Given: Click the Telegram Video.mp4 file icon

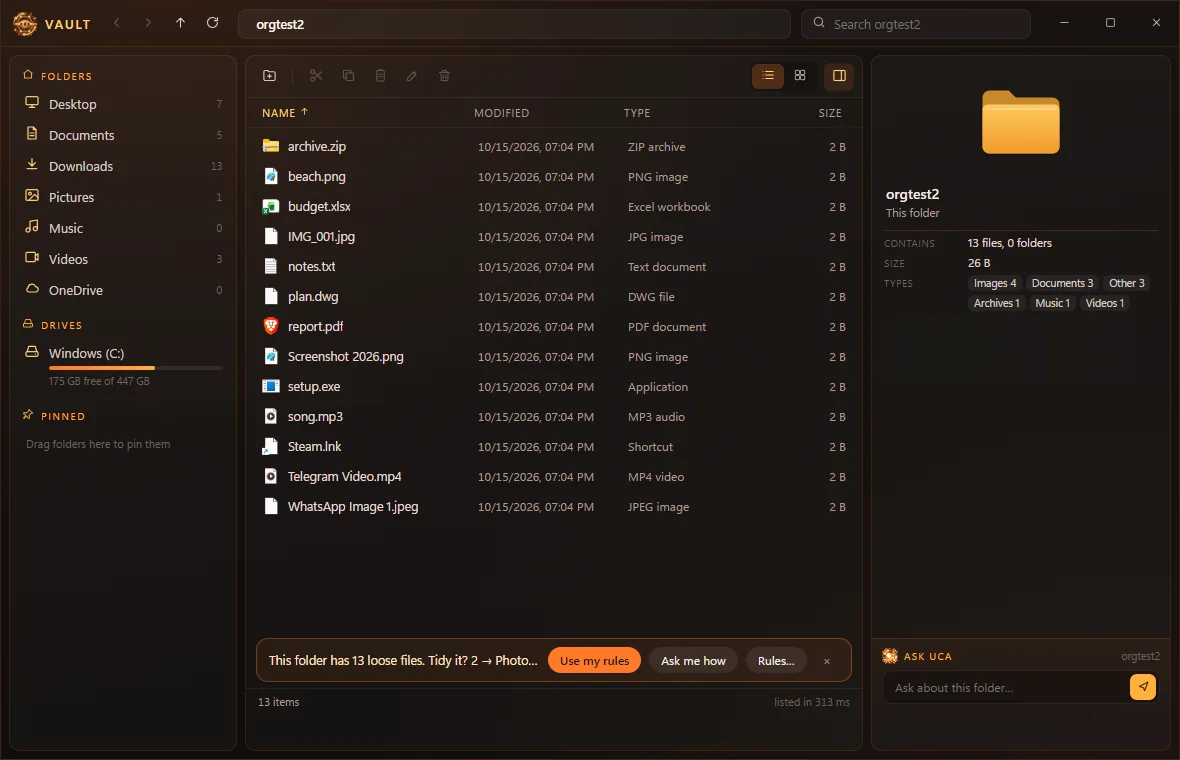Looking at the screenshot, I should [271, 476].
